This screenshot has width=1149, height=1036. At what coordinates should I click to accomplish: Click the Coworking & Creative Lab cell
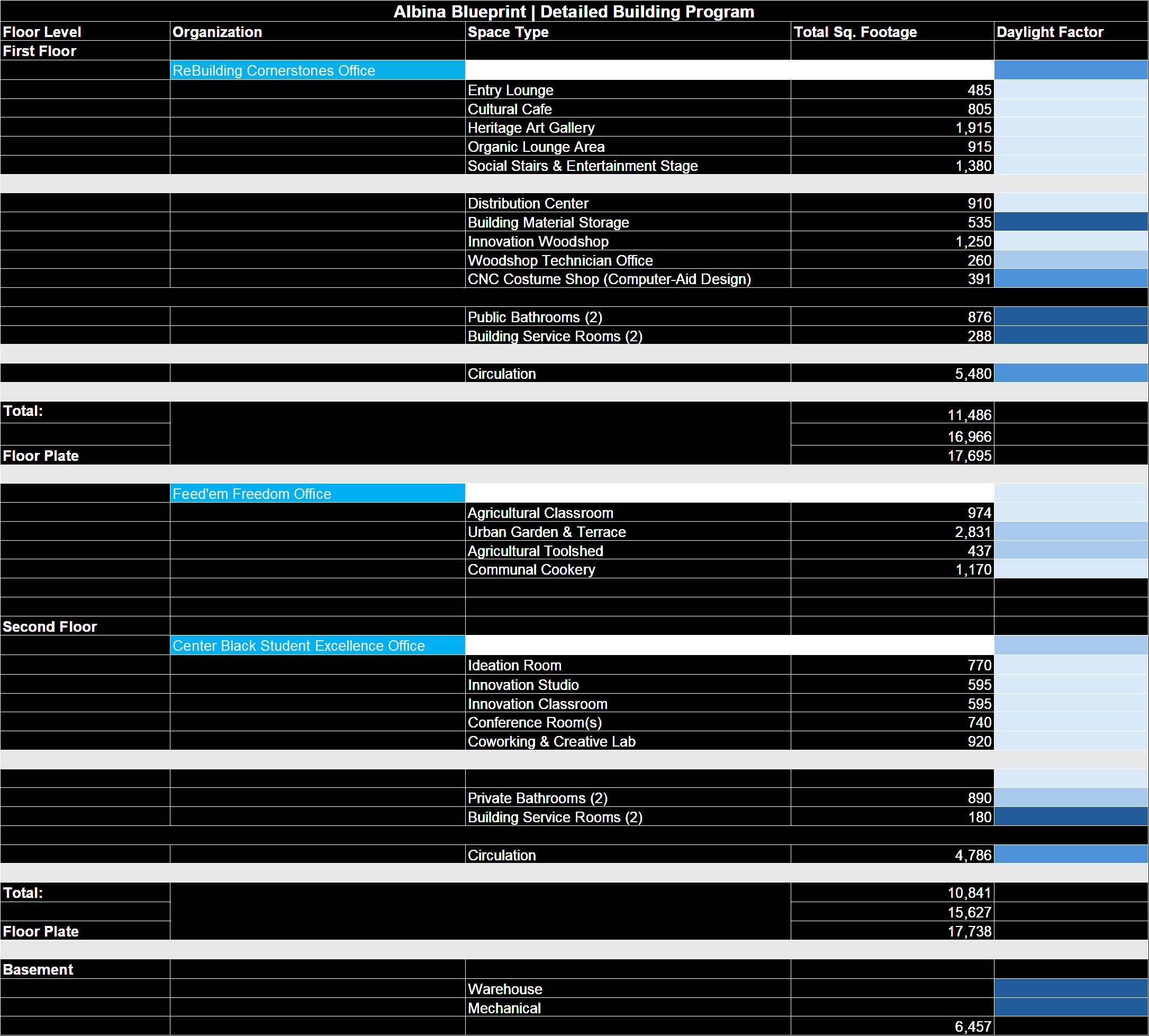pyautogui.click(x=628, y=741)
